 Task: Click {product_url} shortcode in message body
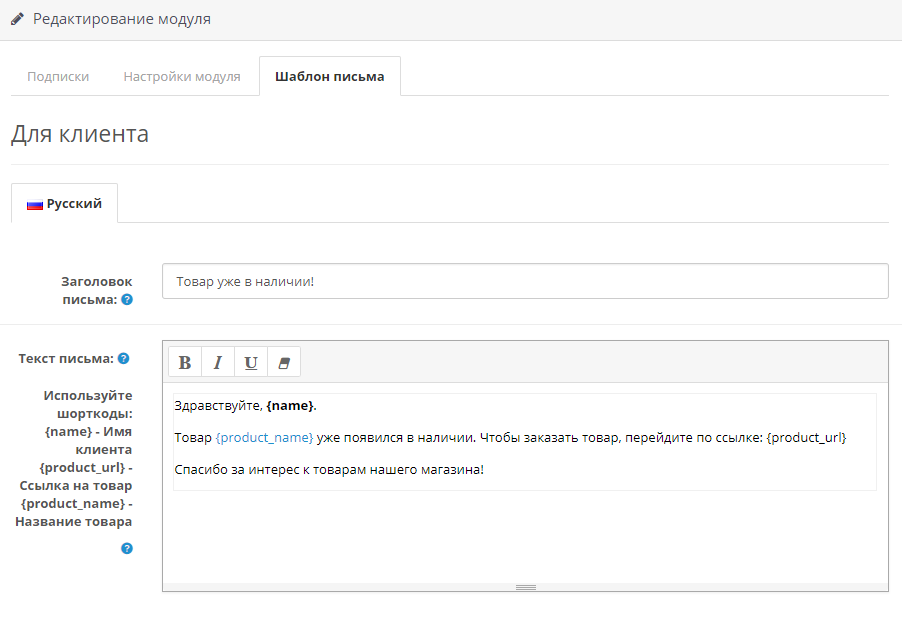coord(806,438)
